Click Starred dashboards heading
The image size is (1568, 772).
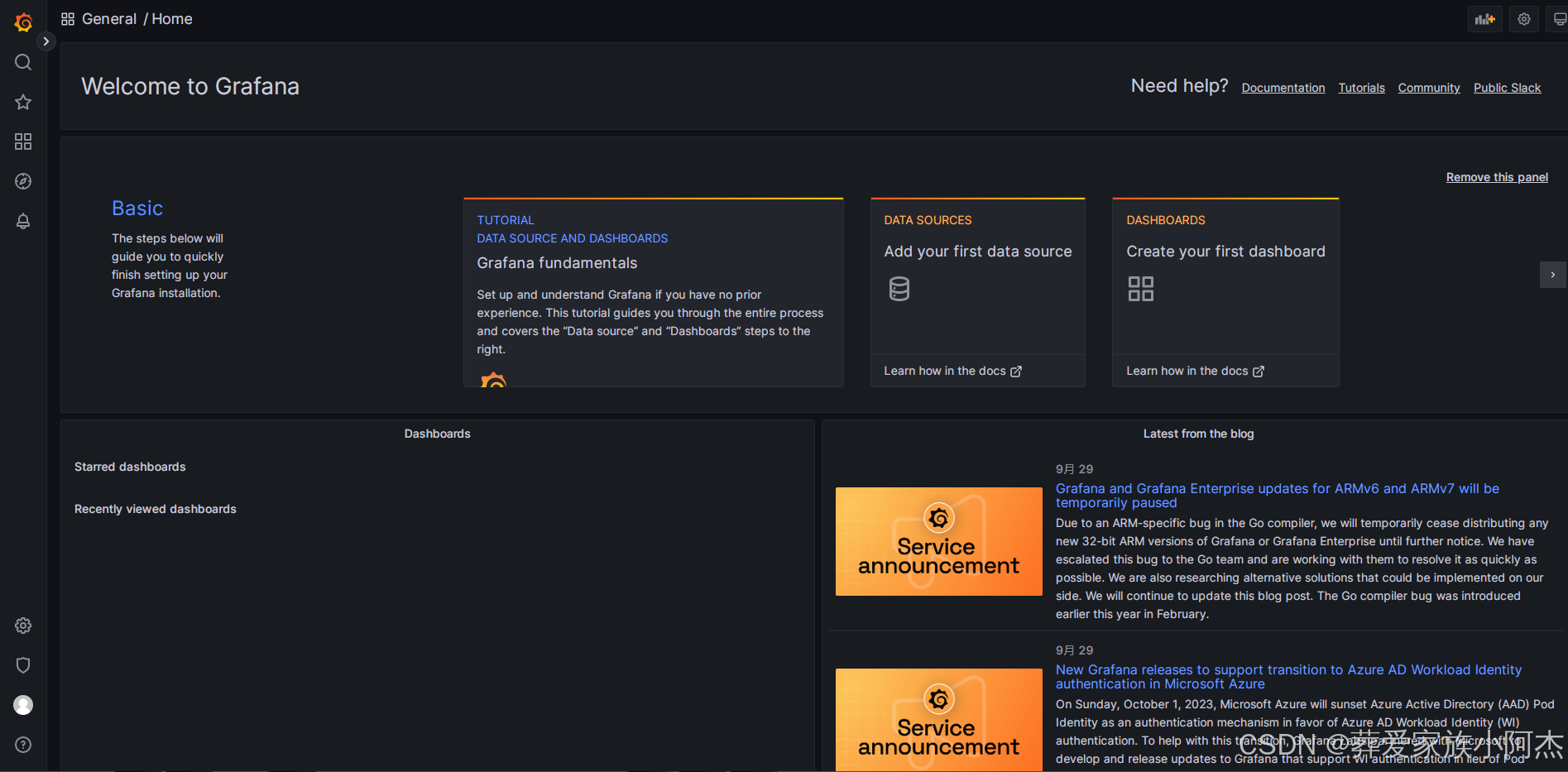[130, 467]
